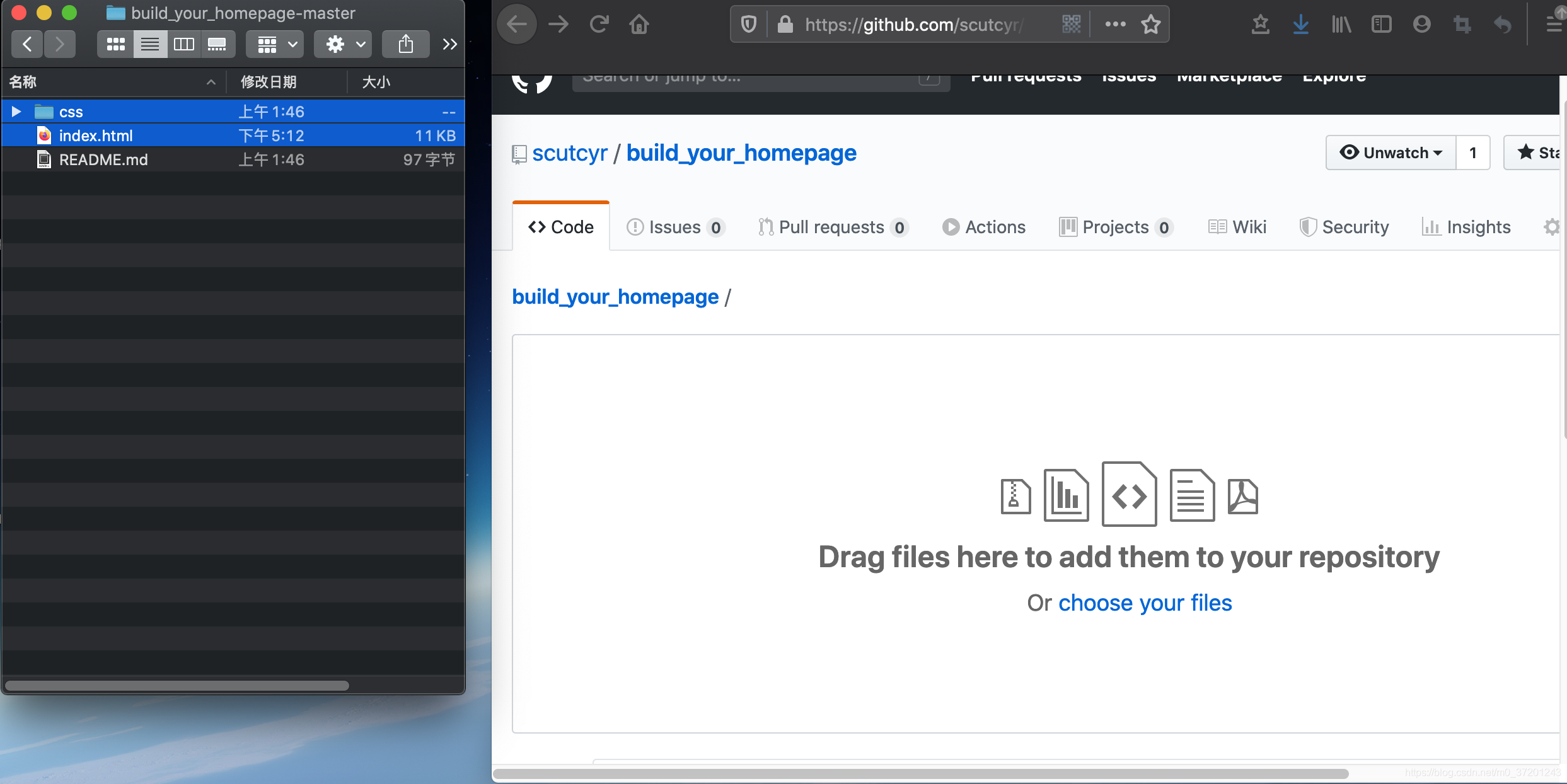The image size is (1567, 784).
Task: Click Unwatch dropdown button
Action: click(1391, 152)
